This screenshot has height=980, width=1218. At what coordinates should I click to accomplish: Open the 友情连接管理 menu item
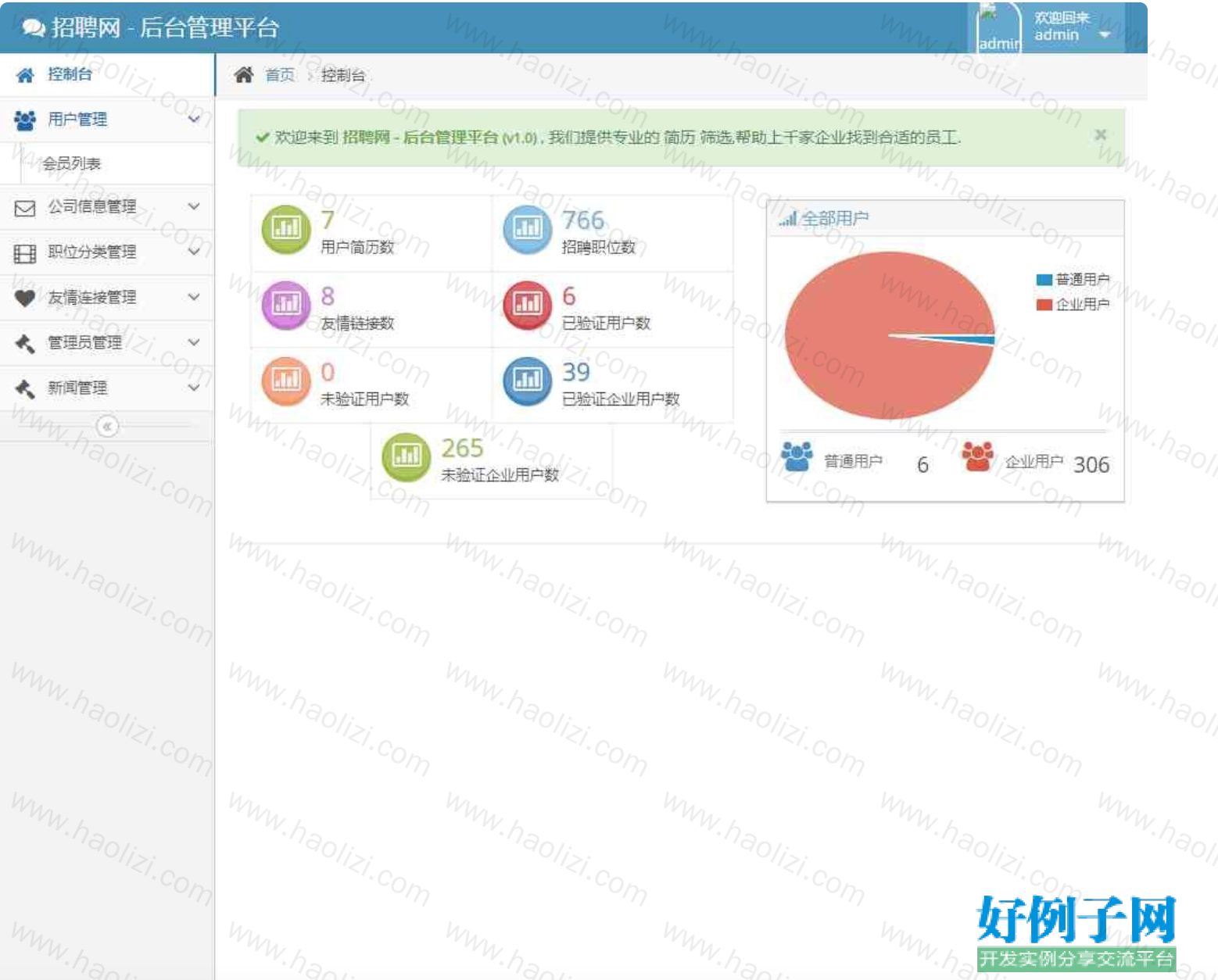[107, 298]
